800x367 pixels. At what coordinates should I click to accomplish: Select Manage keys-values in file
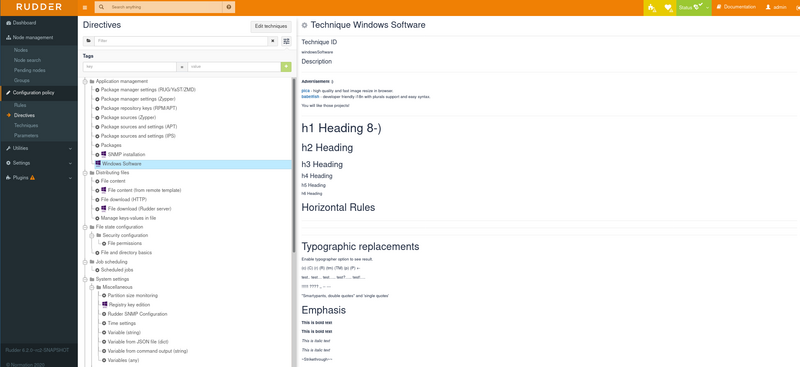pos(128,218)
